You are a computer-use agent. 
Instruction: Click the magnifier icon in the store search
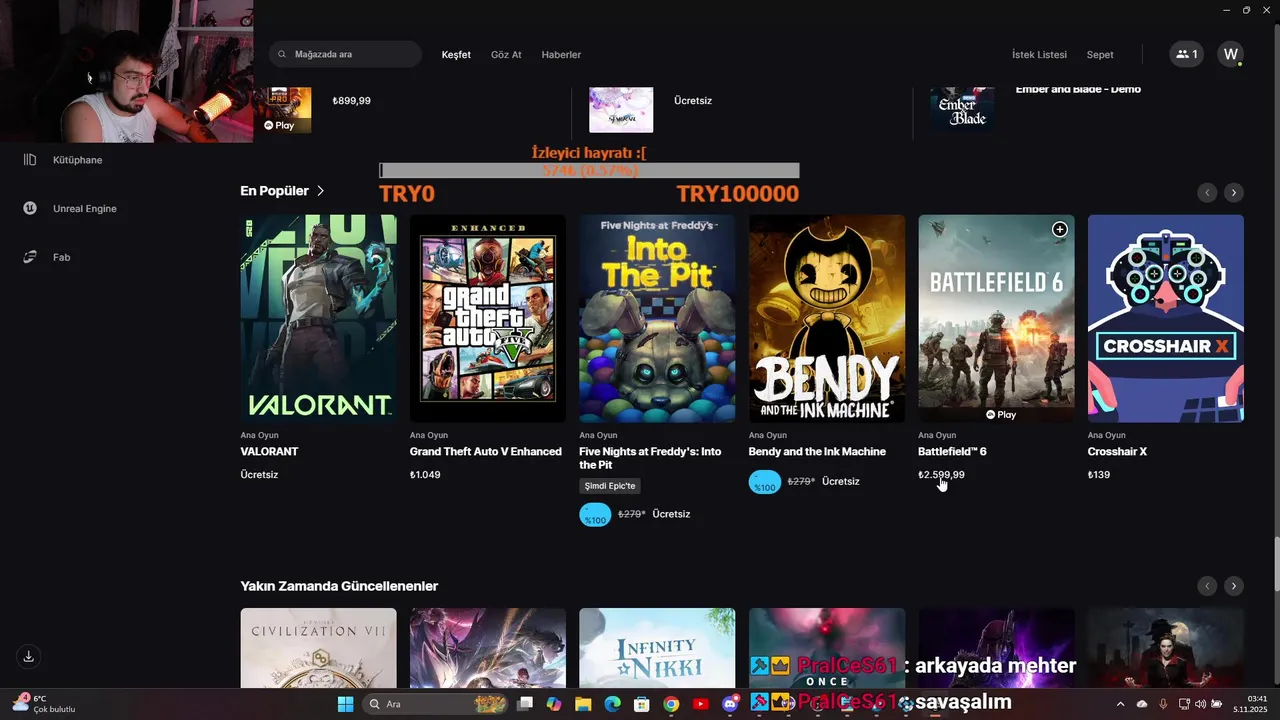283,54
